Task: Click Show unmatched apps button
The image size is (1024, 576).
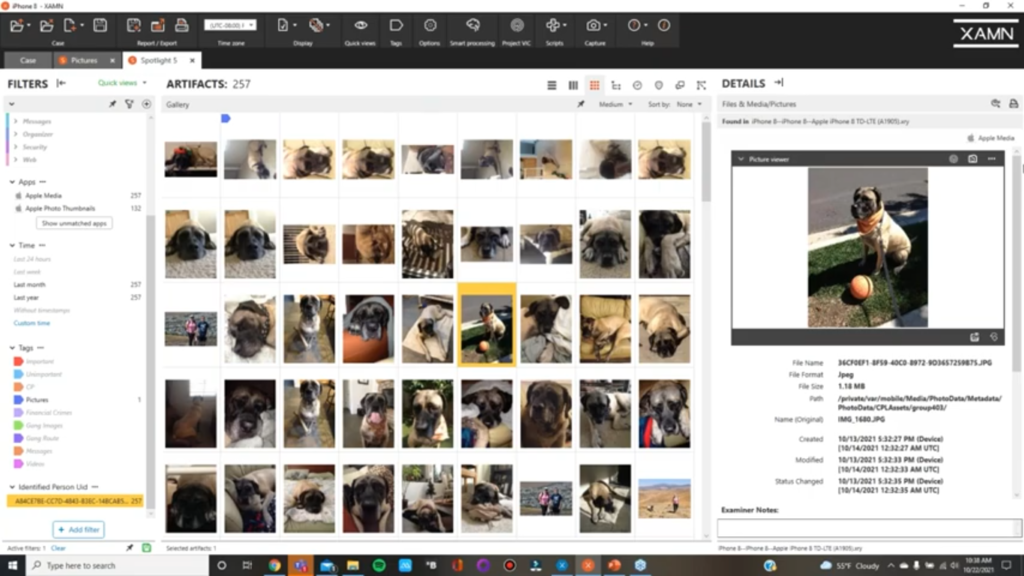Action: click(x=74, y=223)
